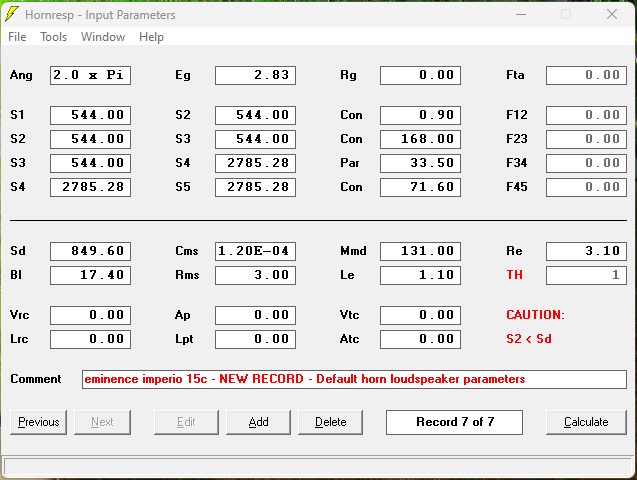This screenshot has width=637, height=480.
Task: Select the first row S1 field 544.00
Action: click(91, 115)
